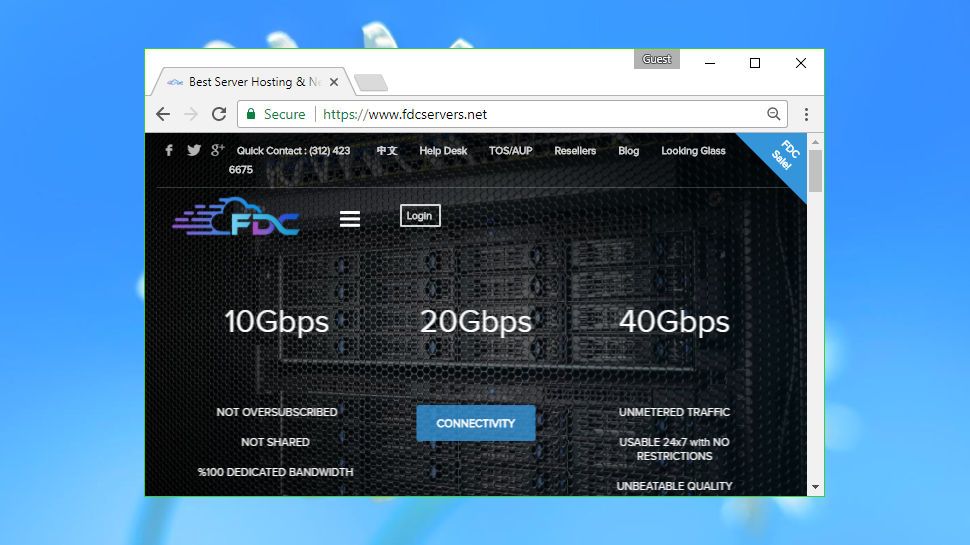This screenshot has height=545, width=970.
Task: Go back with the browser back arrow
Action: click(163, 114)
